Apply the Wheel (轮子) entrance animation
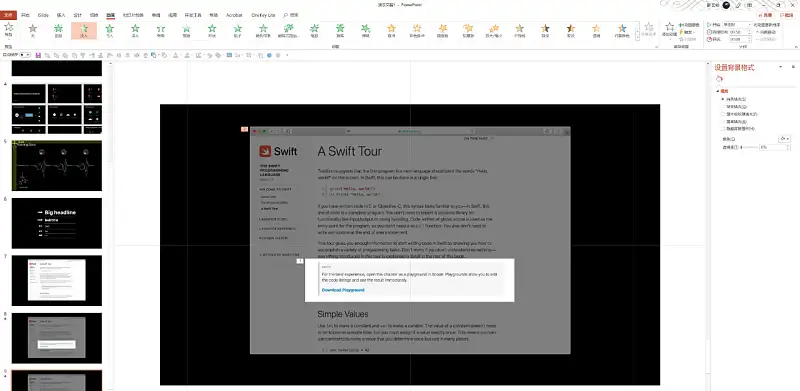 point(237,31)
